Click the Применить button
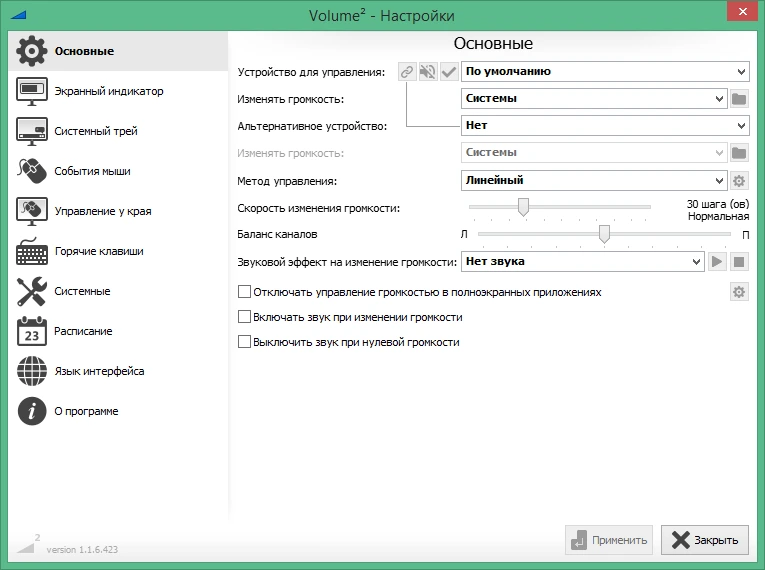Image resolution: width=765 pixels, height=570 pixels. (609, 540)
